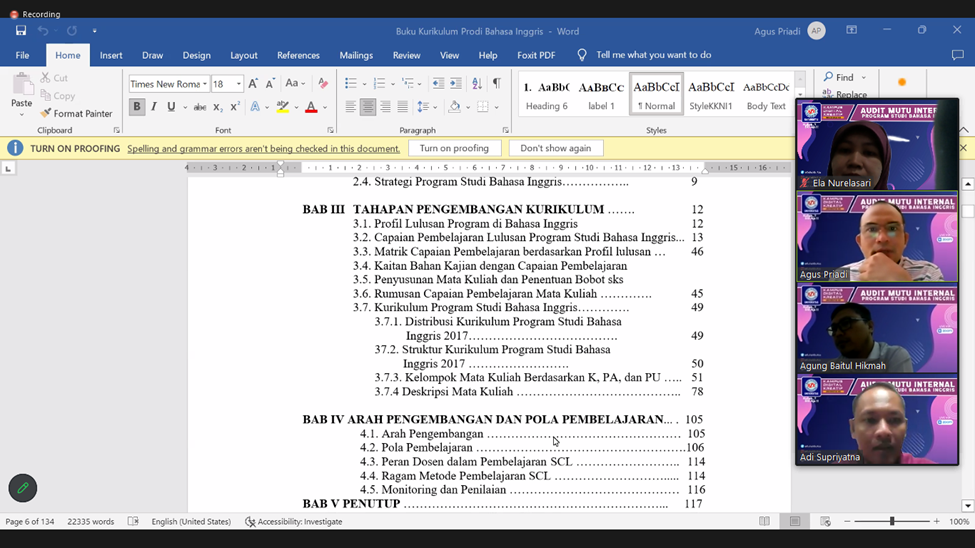Open Ribbon Display Options
The height and width of the screenshot is (548, 975).
coord(851,30)
